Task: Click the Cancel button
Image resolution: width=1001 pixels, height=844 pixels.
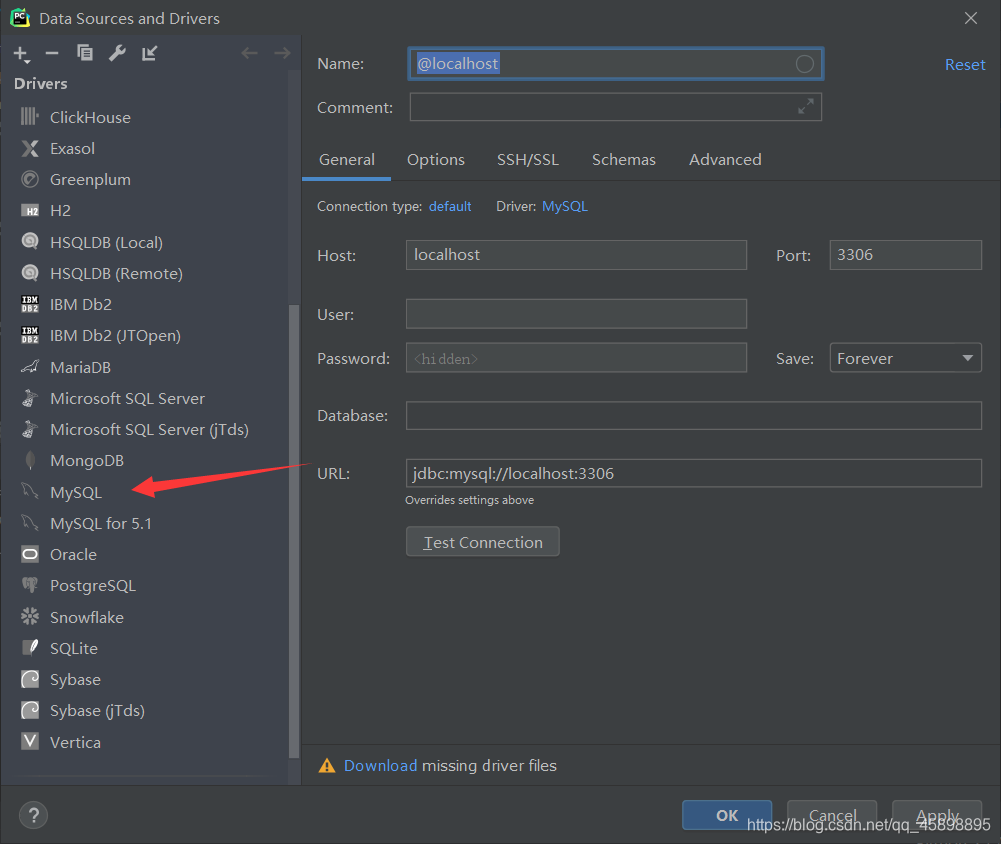Action: [x=832, y=815]
